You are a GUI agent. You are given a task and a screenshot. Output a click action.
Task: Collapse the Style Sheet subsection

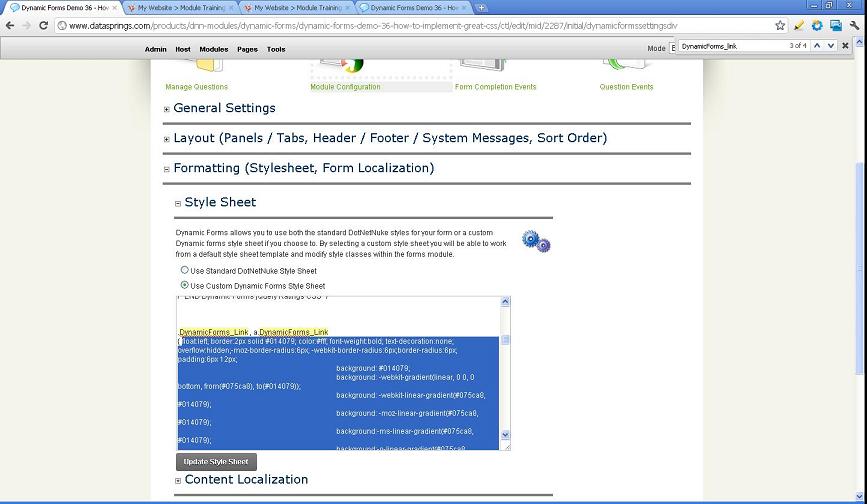pos(177,203)
